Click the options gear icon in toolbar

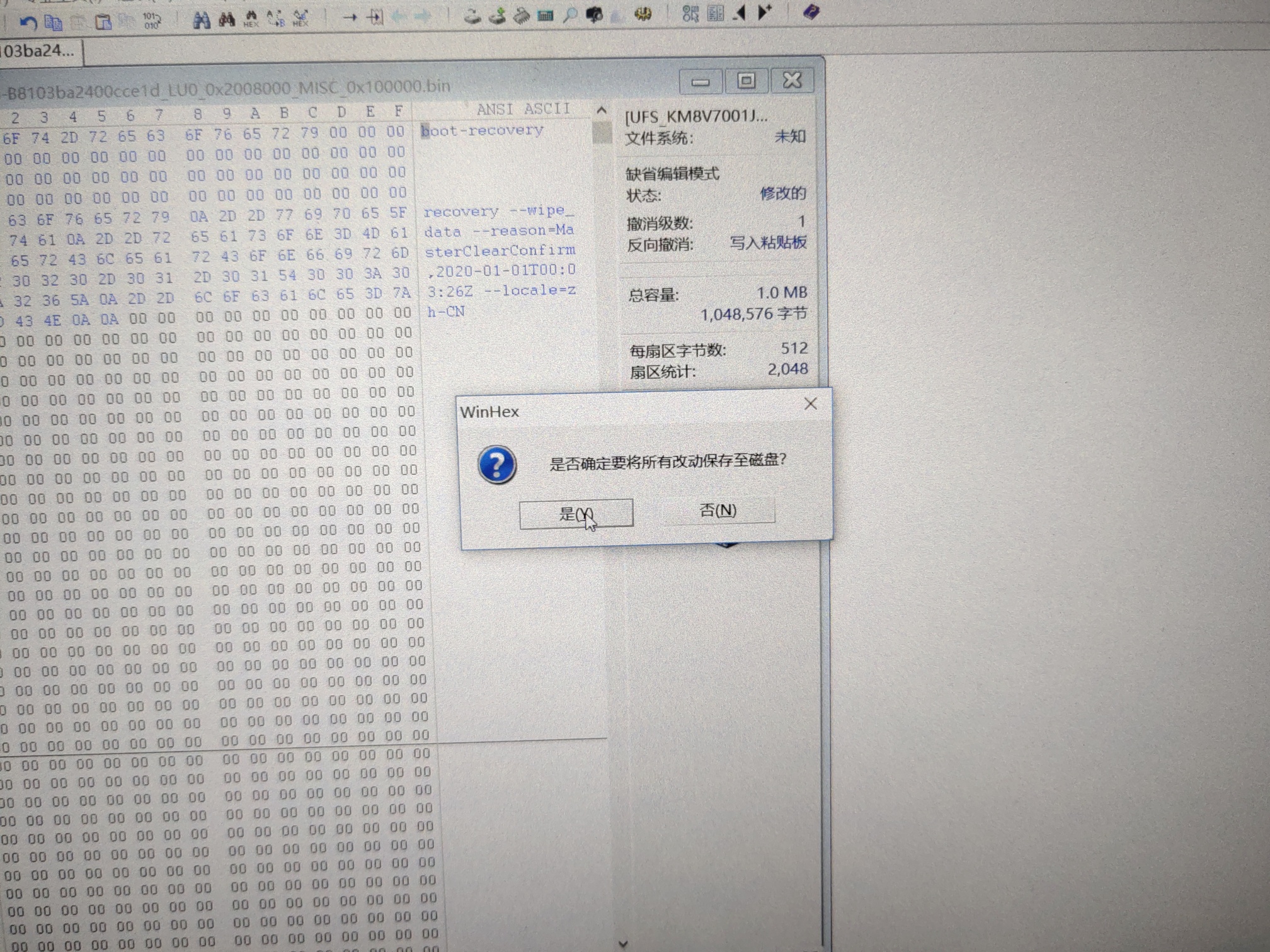pyautogui.click(x=643, y=14)
